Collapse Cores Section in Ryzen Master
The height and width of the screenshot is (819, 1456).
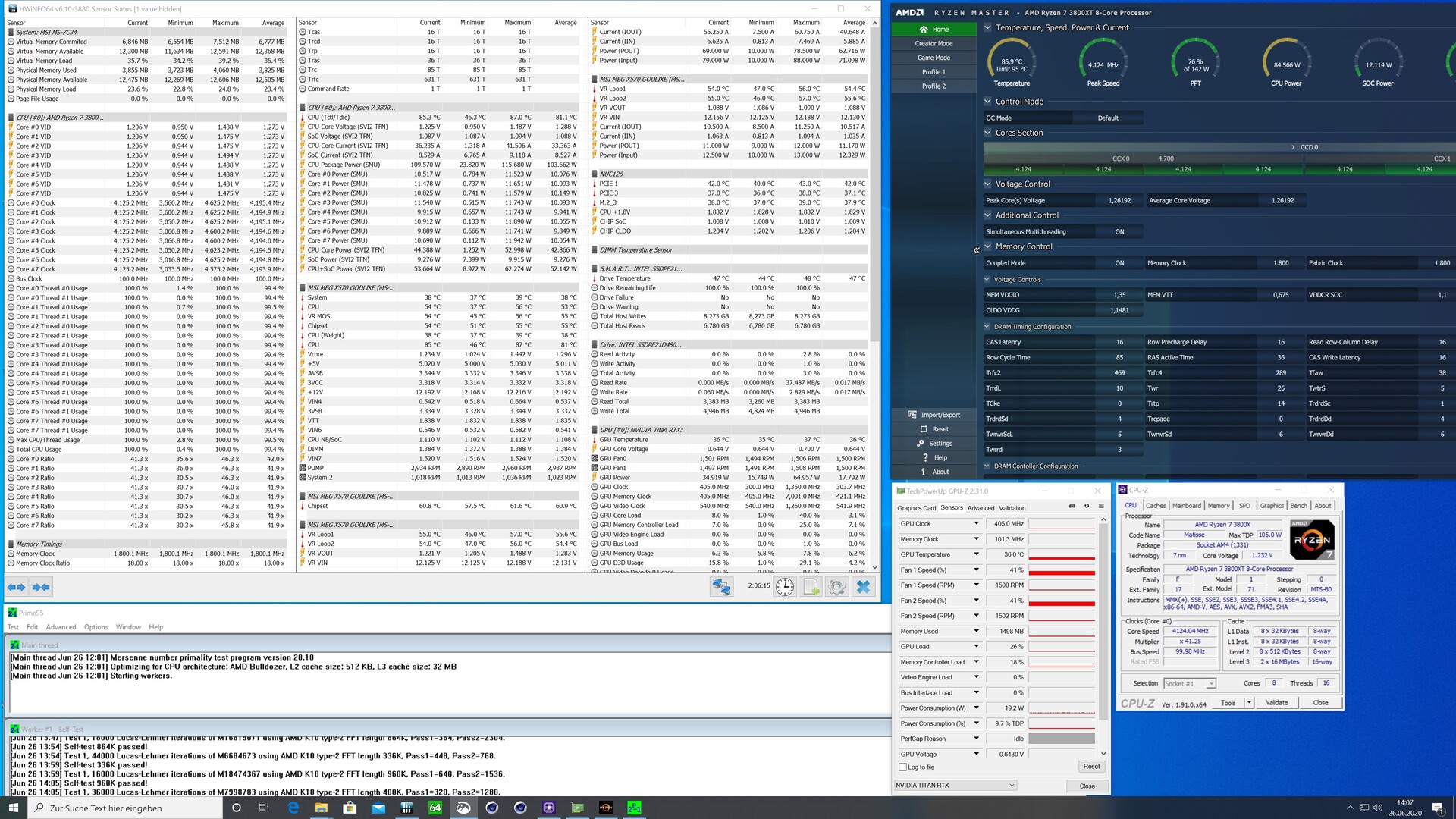click(987, 133)
